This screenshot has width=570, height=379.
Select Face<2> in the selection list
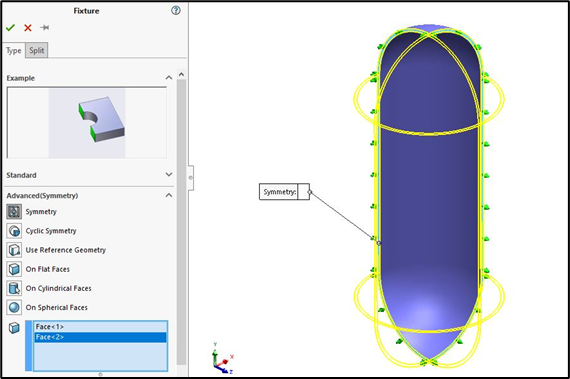click(x=100, y=337)
